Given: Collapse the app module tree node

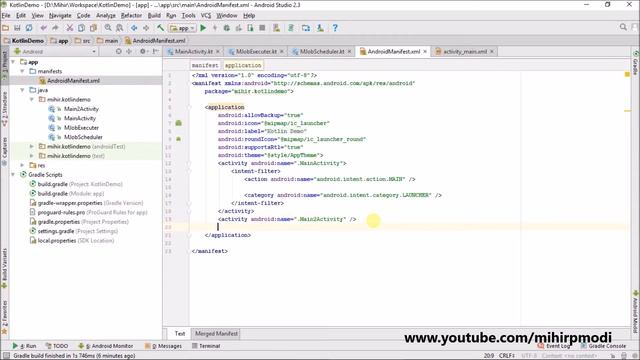Looking at the screenshot, I should [x=13, y=62].
